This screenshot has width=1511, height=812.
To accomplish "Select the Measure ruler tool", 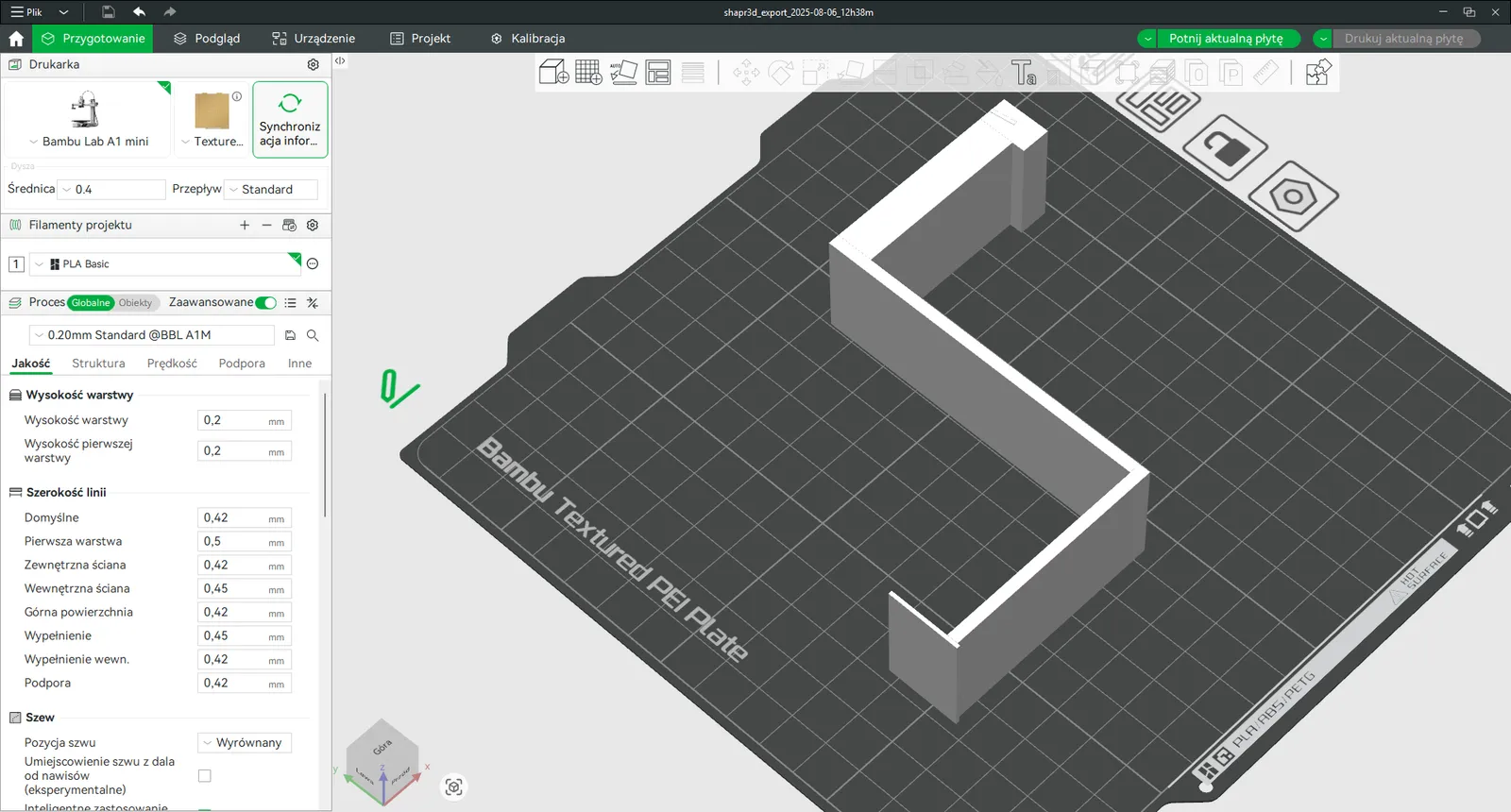I will click(x=1265, y=73).
